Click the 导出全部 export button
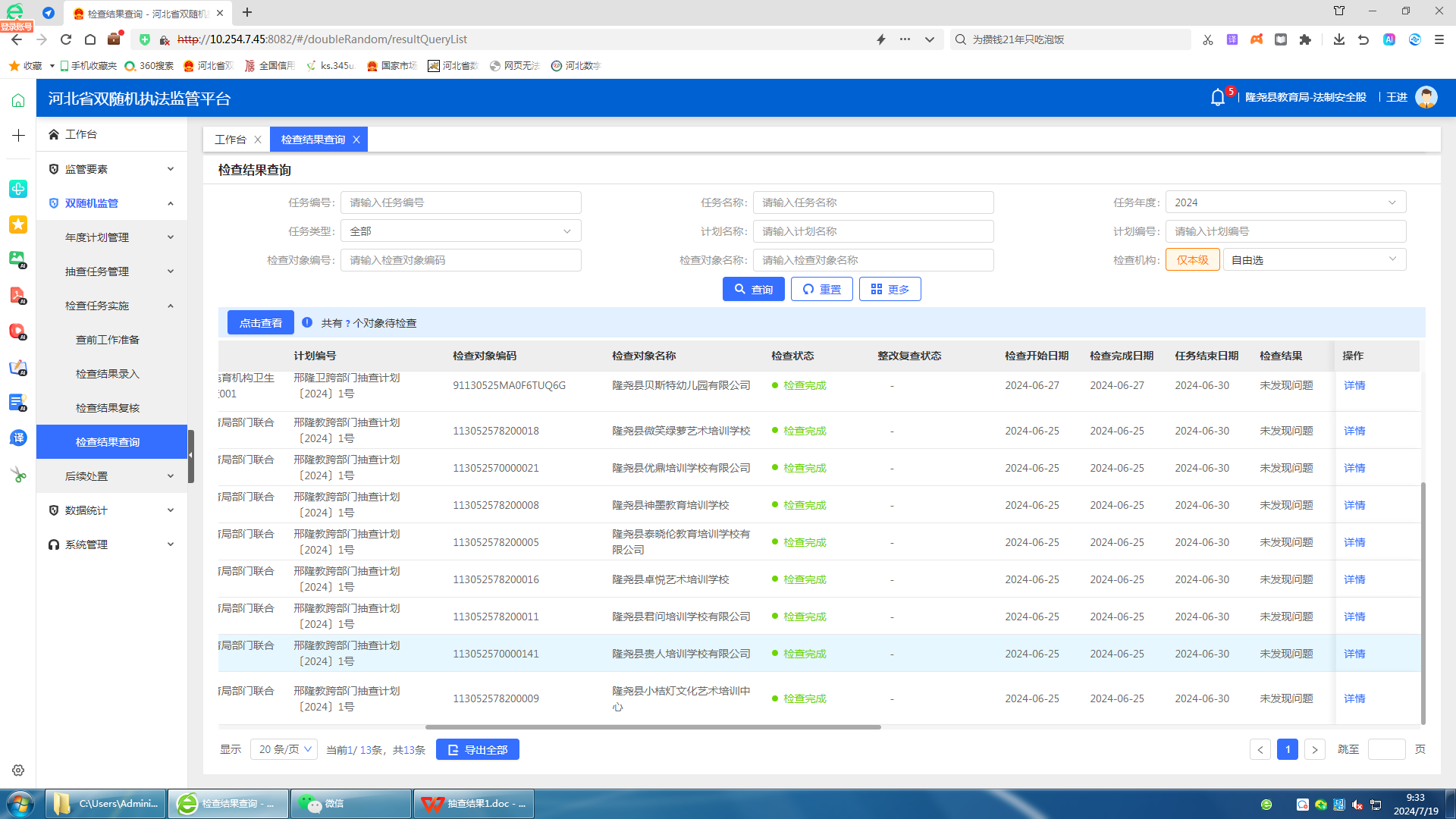The height and width of the screenshot is (819, 1456). [x=477, y=749]
